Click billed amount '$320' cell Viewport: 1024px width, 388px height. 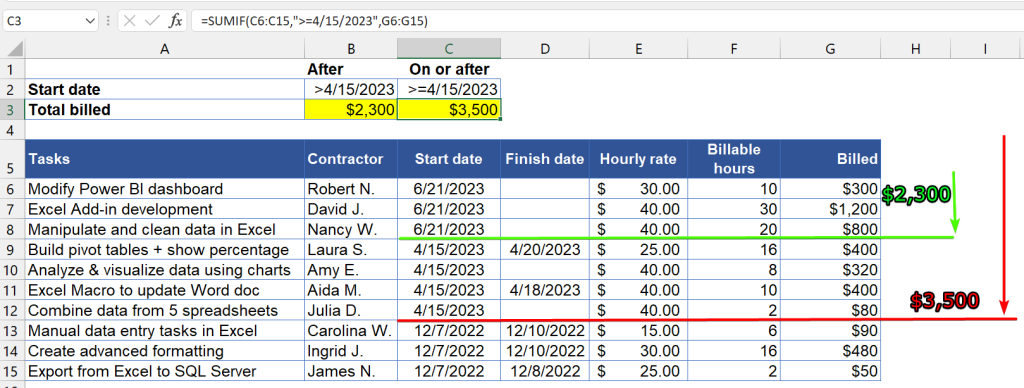(x=830, y=270)
